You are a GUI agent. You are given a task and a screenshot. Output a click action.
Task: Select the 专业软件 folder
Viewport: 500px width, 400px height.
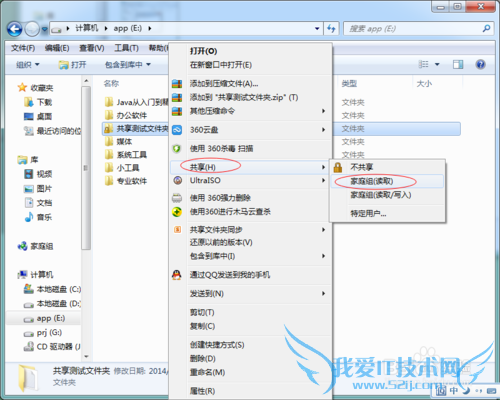click(x=132, y=181)
